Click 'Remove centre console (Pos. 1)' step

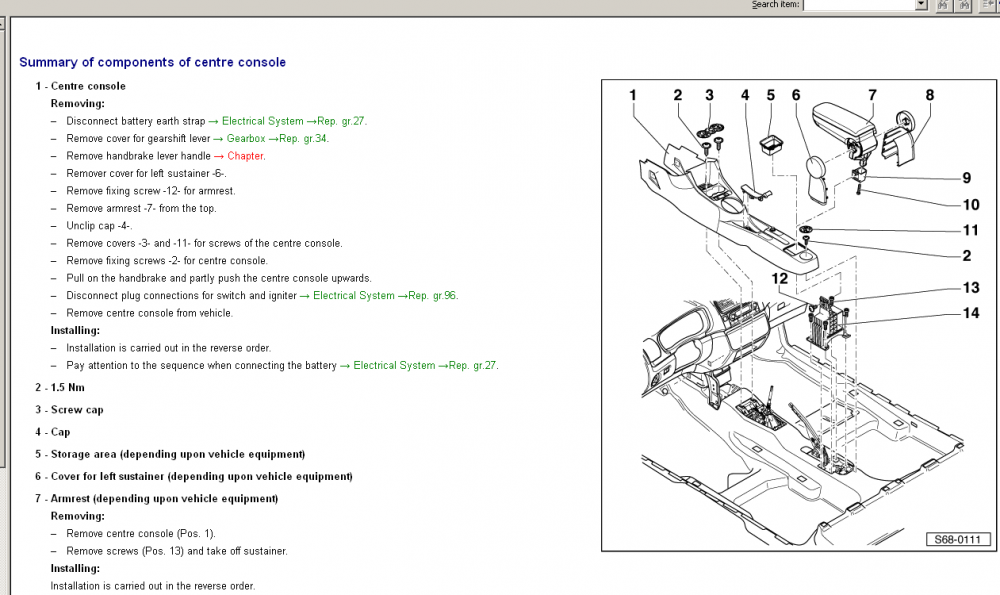coord(141,534)
